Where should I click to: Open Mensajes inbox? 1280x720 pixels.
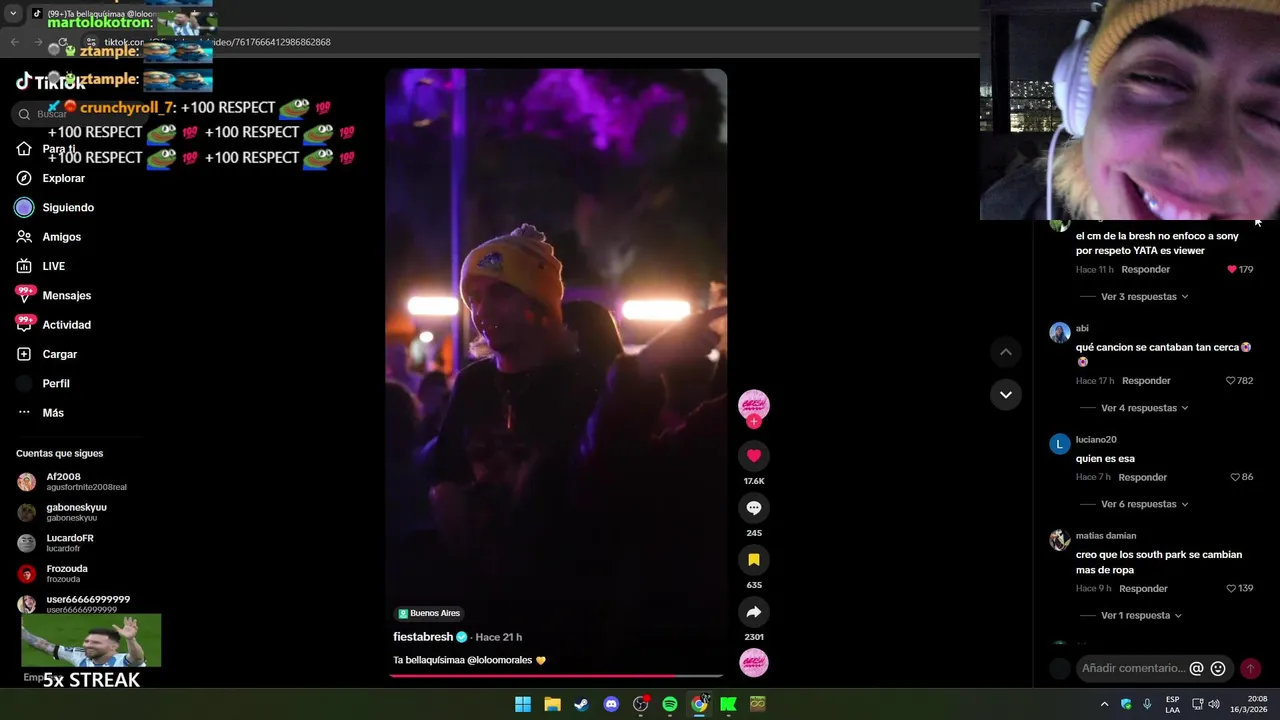click(53, 295)
